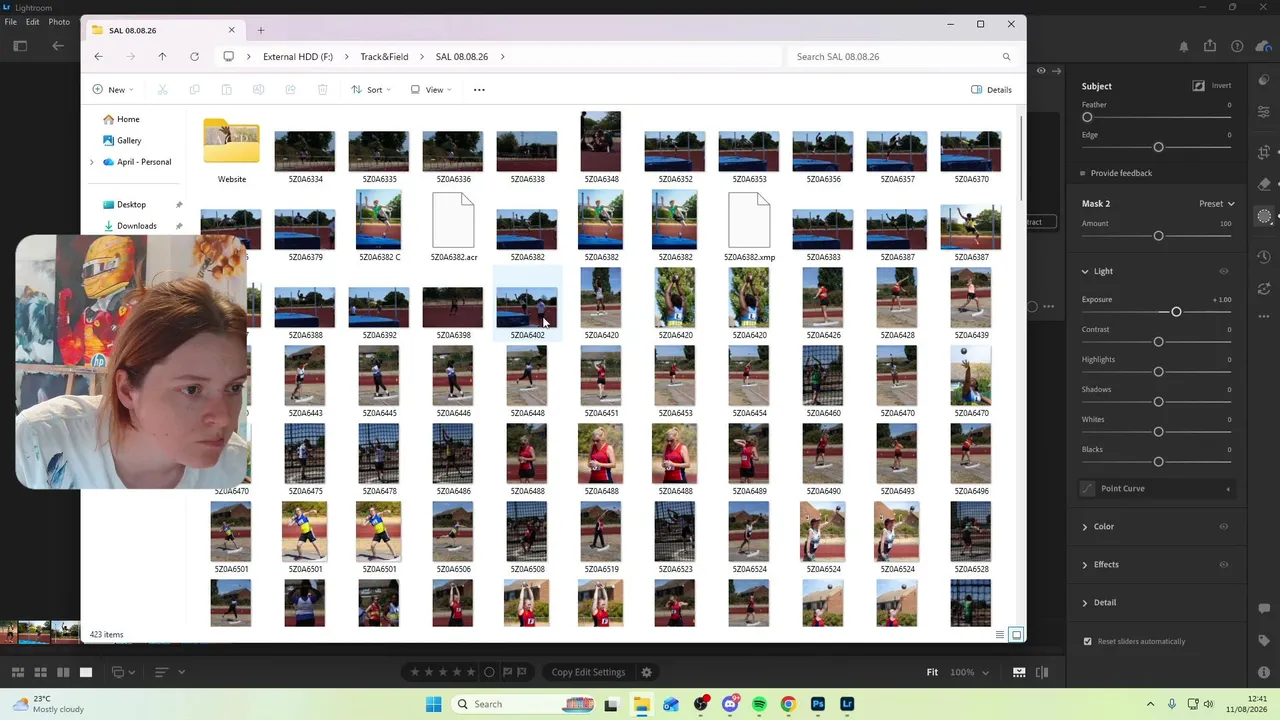1280x720 pixels.
Task: Click the Feather slider handle
Action: [1087, 117]
